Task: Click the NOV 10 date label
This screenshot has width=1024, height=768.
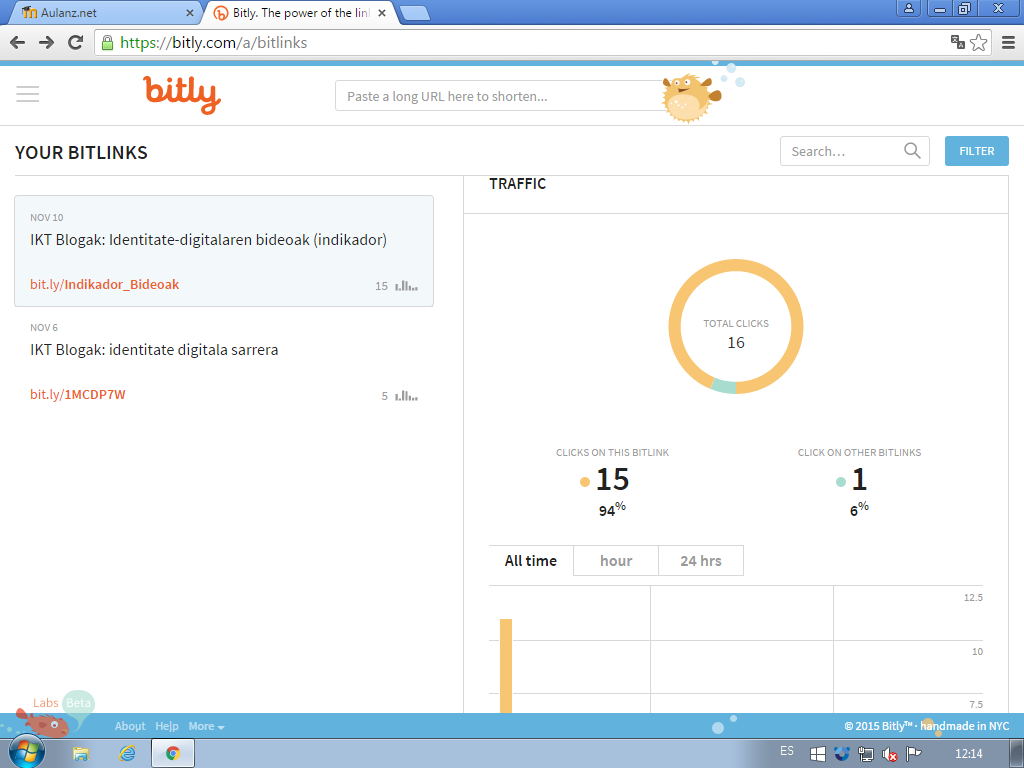Action: tap(46, 217)
